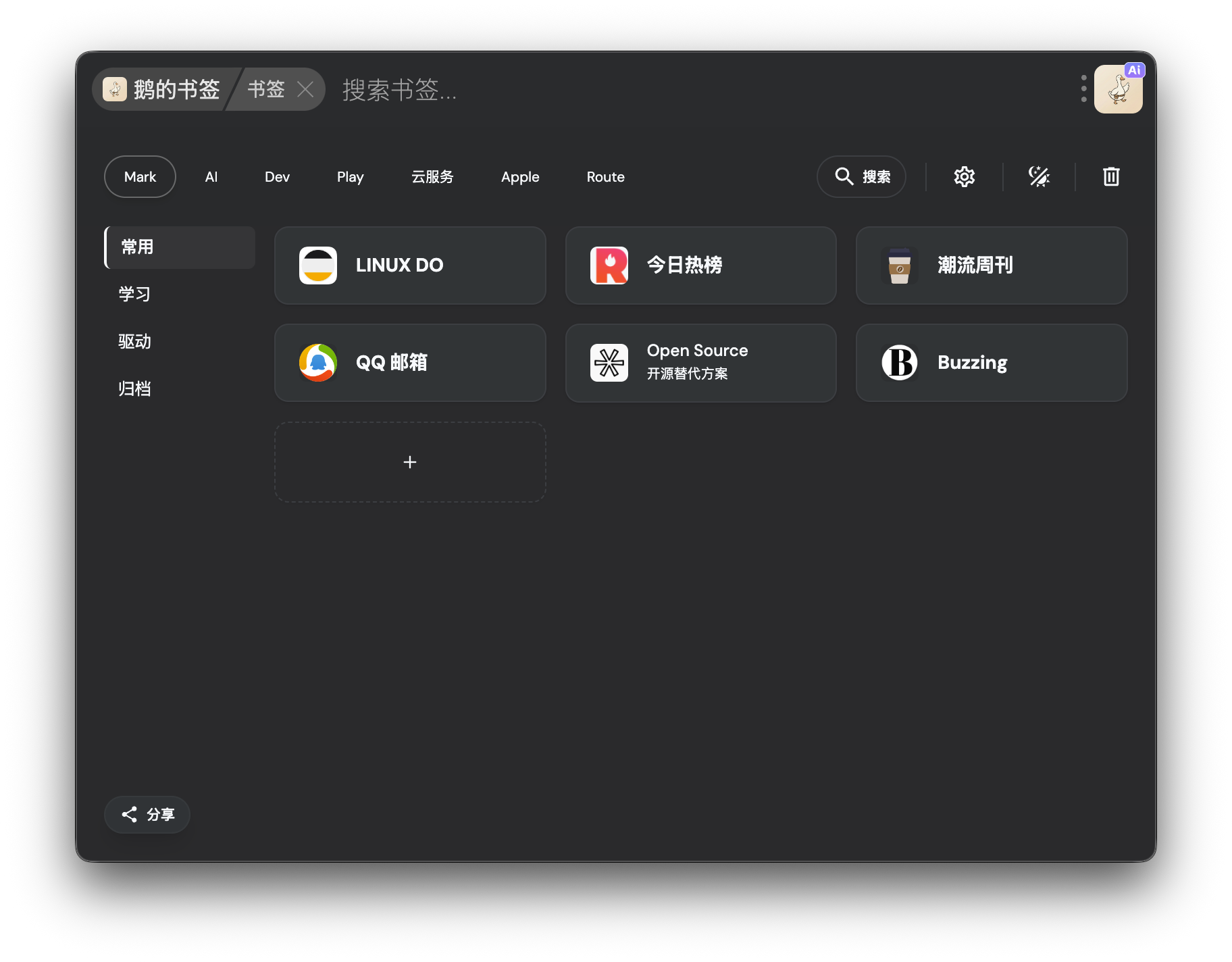
Task: Click the goose AI avatar
Action: [1118, 89]
